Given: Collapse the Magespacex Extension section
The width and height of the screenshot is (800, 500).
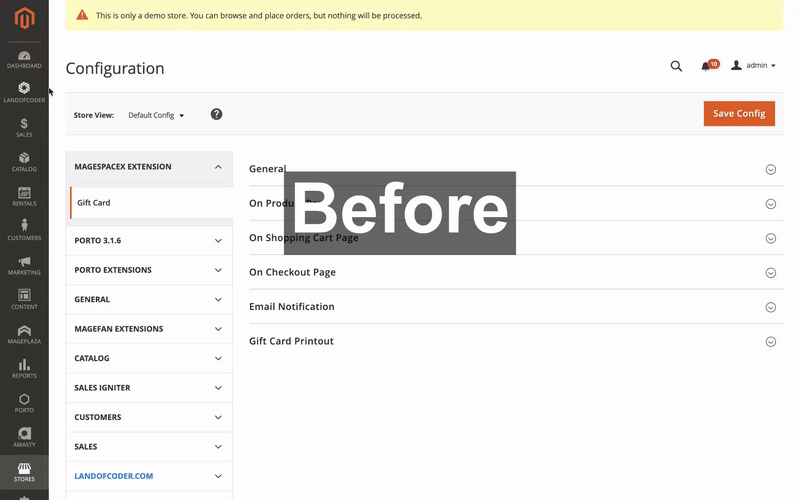Looking at the screenshot, I should point(149,167).
